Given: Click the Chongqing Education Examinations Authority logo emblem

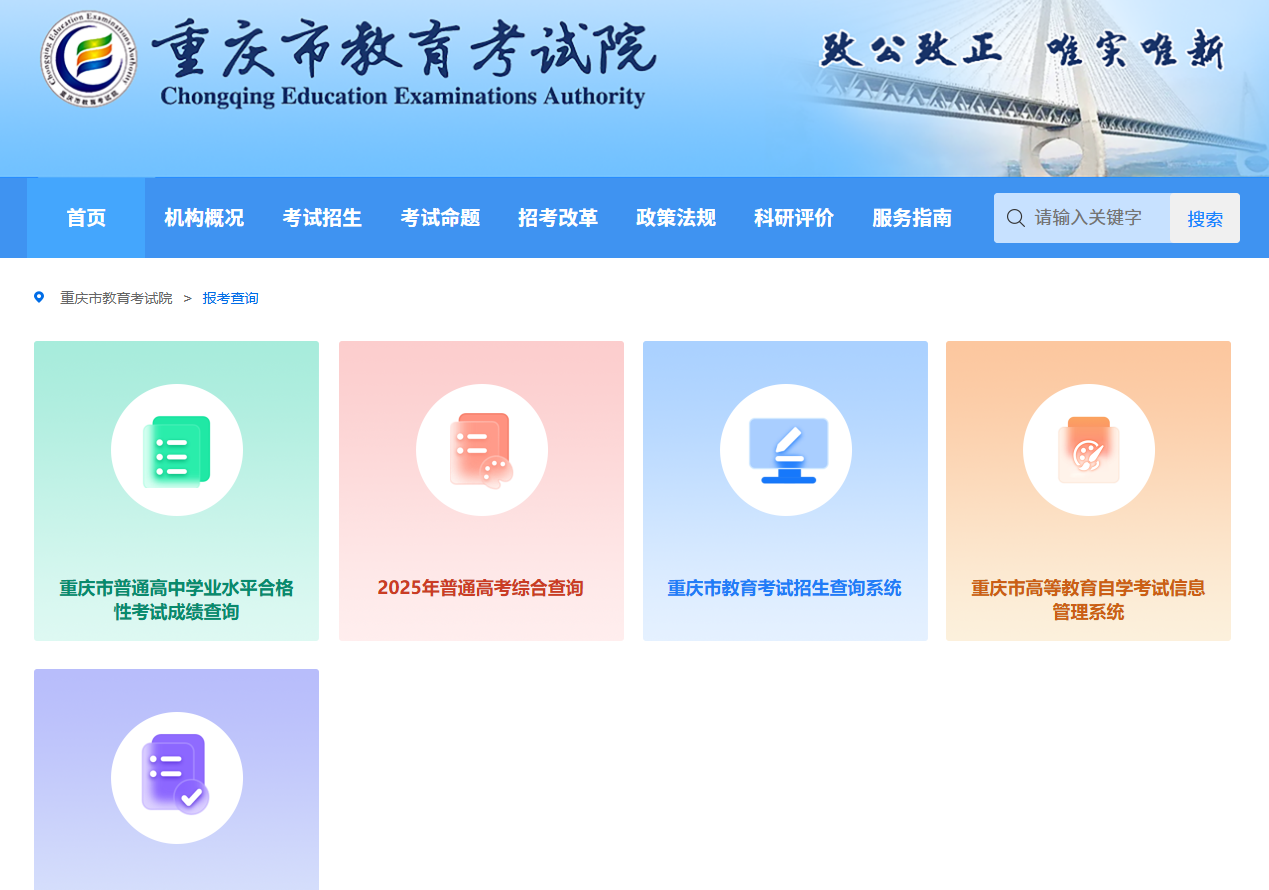Looking at the screenshot, I should (x=89, y=59).
